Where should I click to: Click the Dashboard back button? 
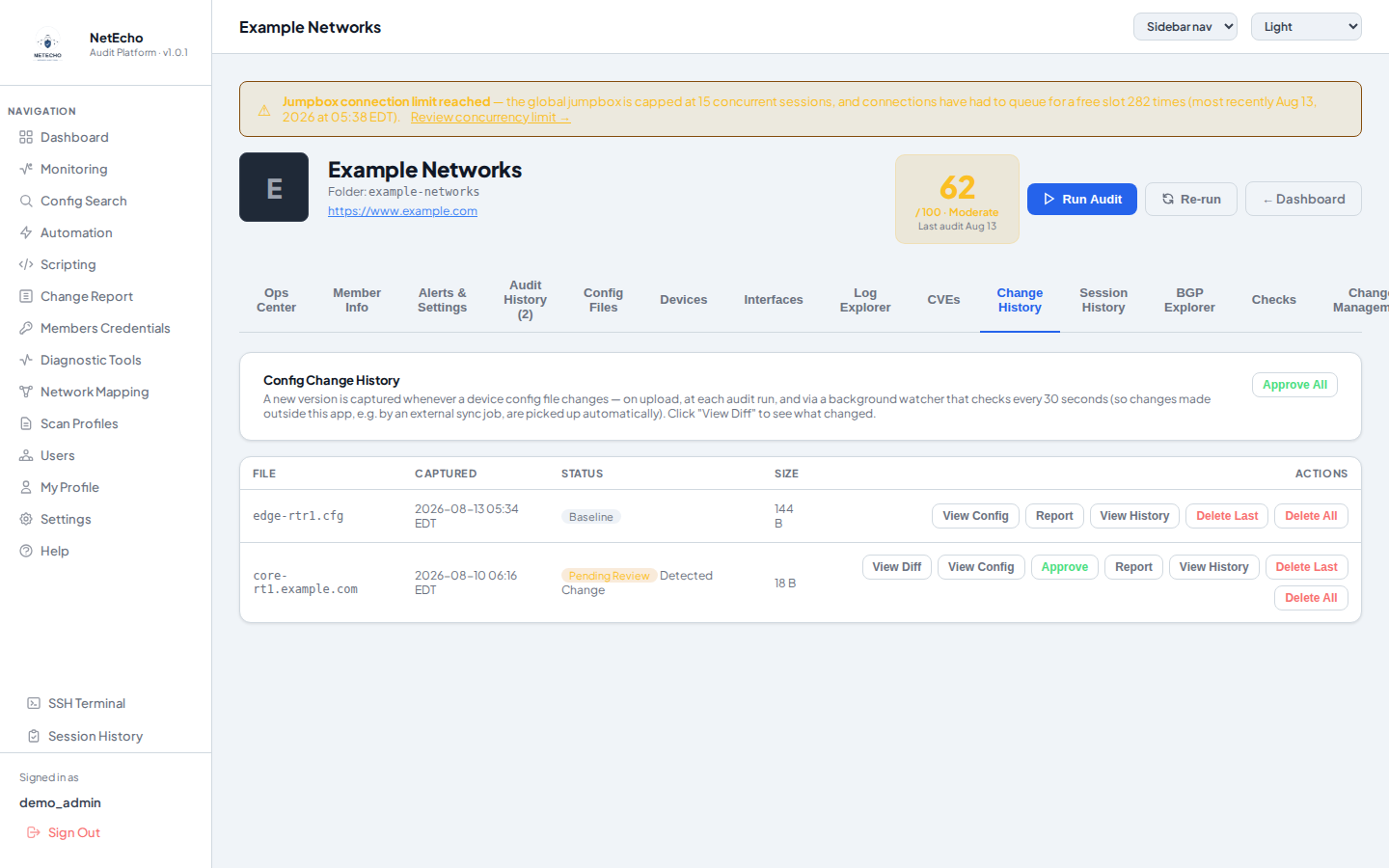coord(1303,199)
